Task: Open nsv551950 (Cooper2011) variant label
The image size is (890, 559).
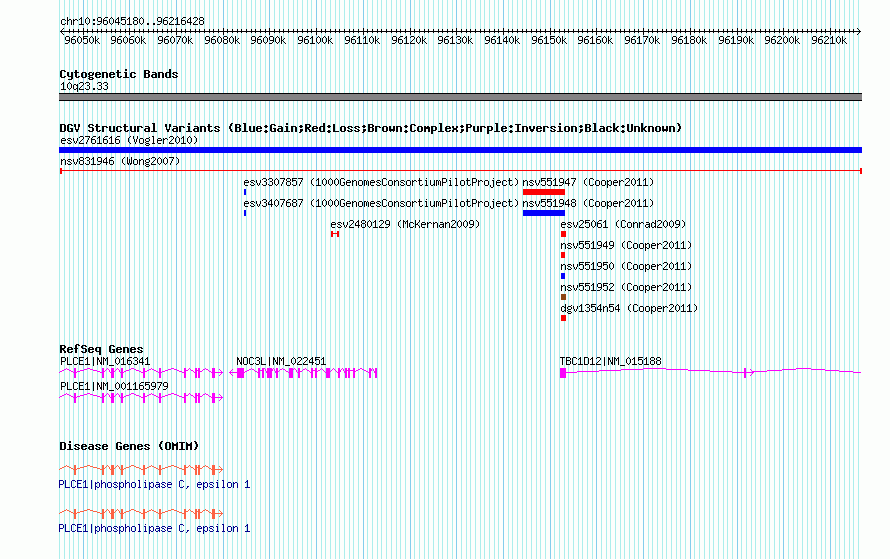Action: (626, 266)
